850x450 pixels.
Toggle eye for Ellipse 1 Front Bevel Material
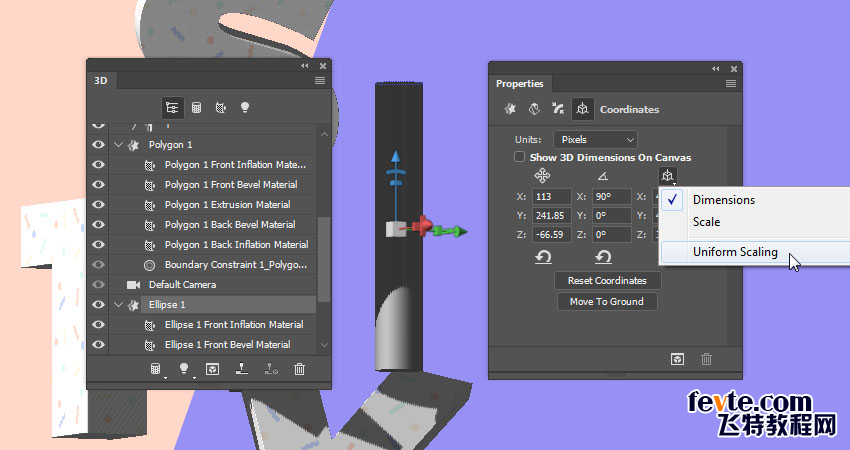[98, 345]
